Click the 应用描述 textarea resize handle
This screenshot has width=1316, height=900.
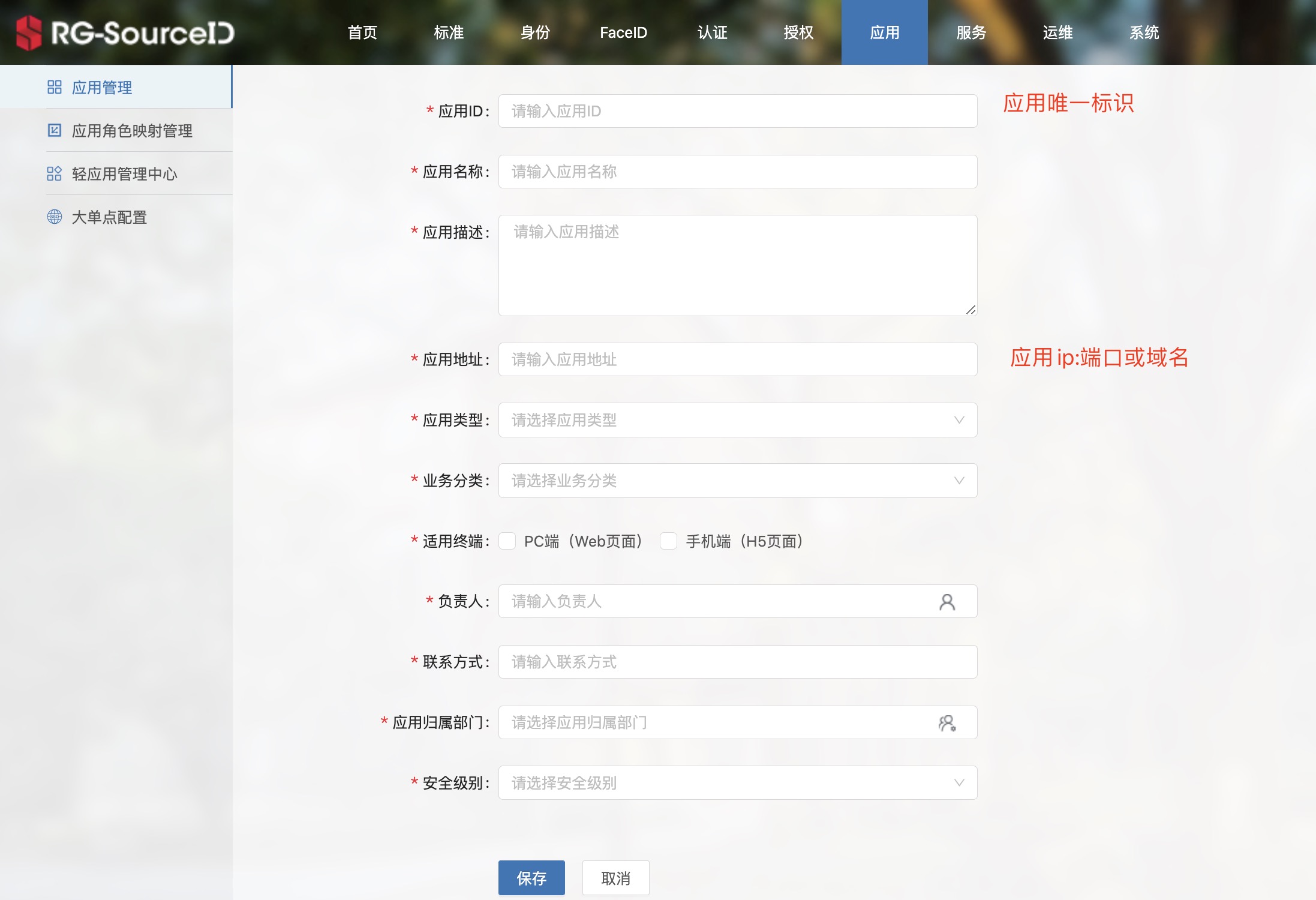(x=971, y=310)
